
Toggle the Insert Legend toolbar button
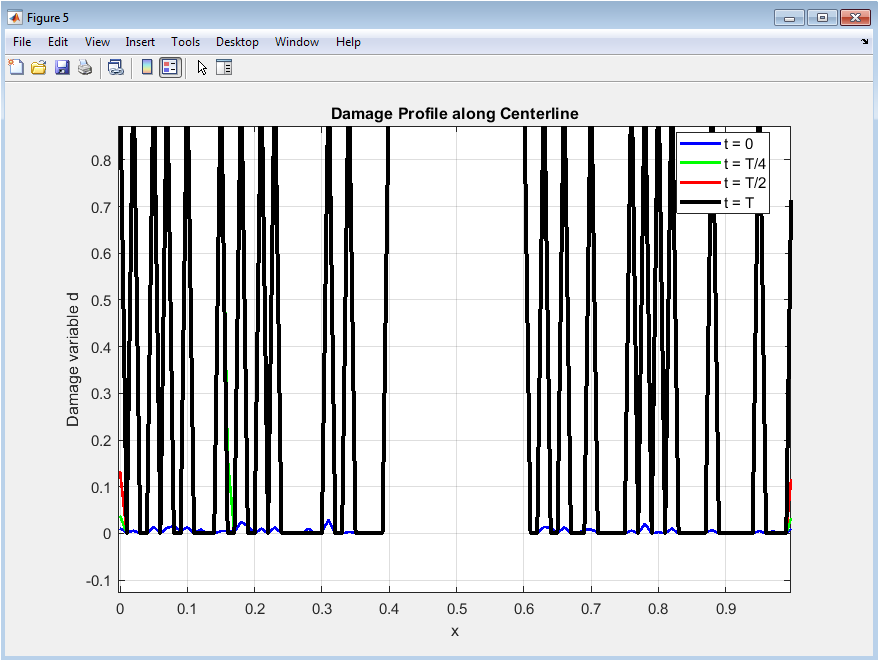pos(170,68)
